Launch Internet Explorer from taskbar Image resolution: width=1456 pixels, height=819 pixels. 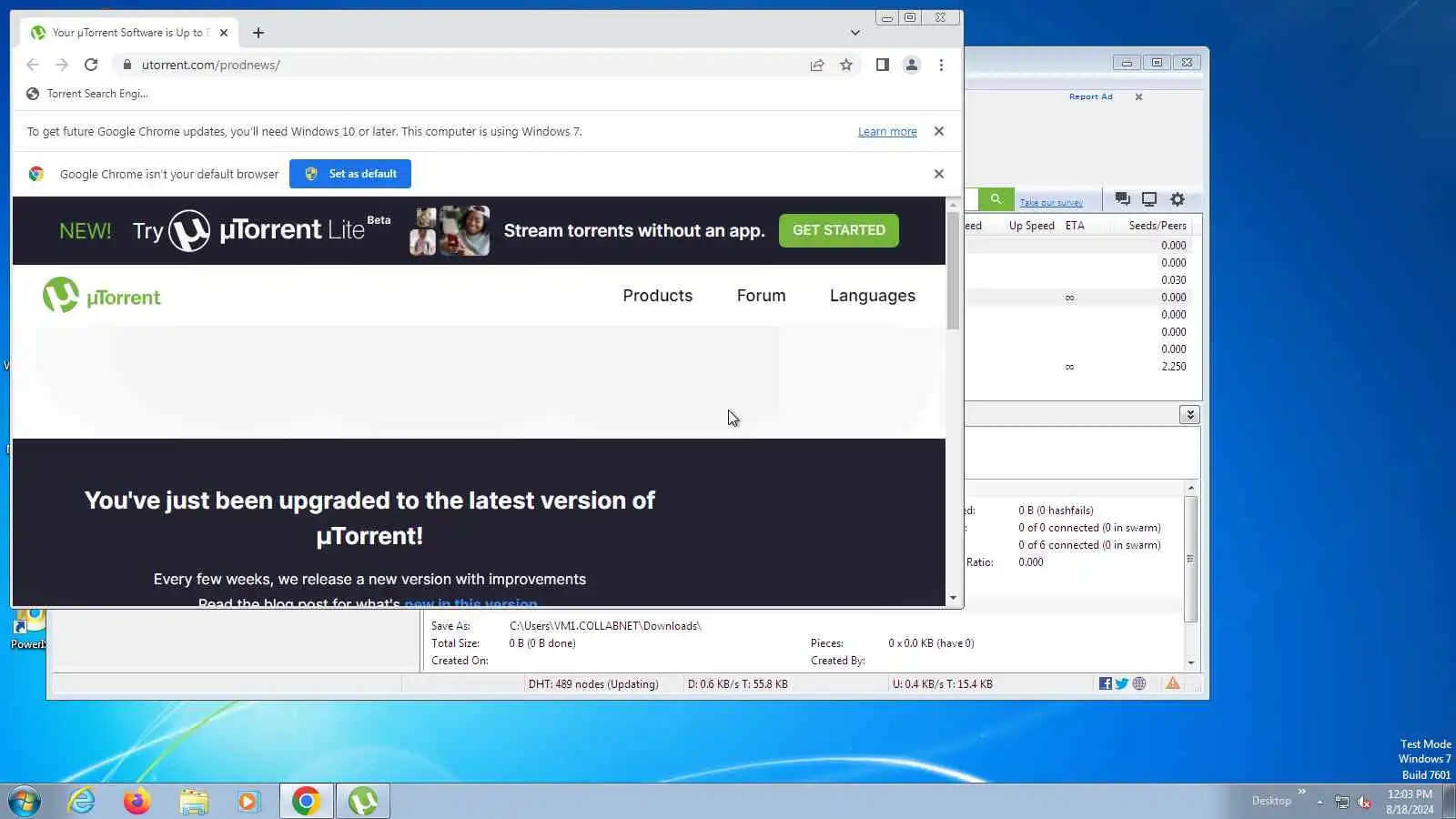coord(82,802)
